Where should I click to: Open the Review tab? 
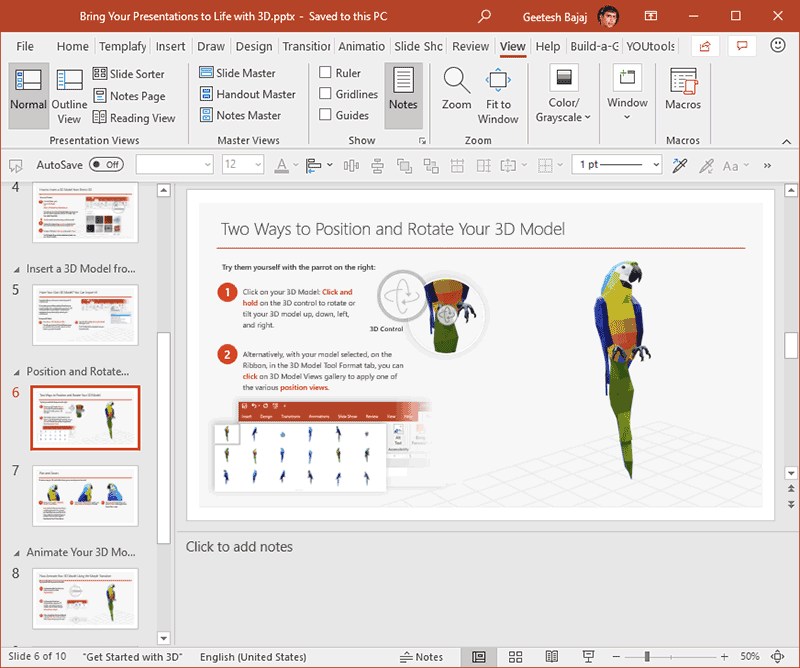click(470, 46)
